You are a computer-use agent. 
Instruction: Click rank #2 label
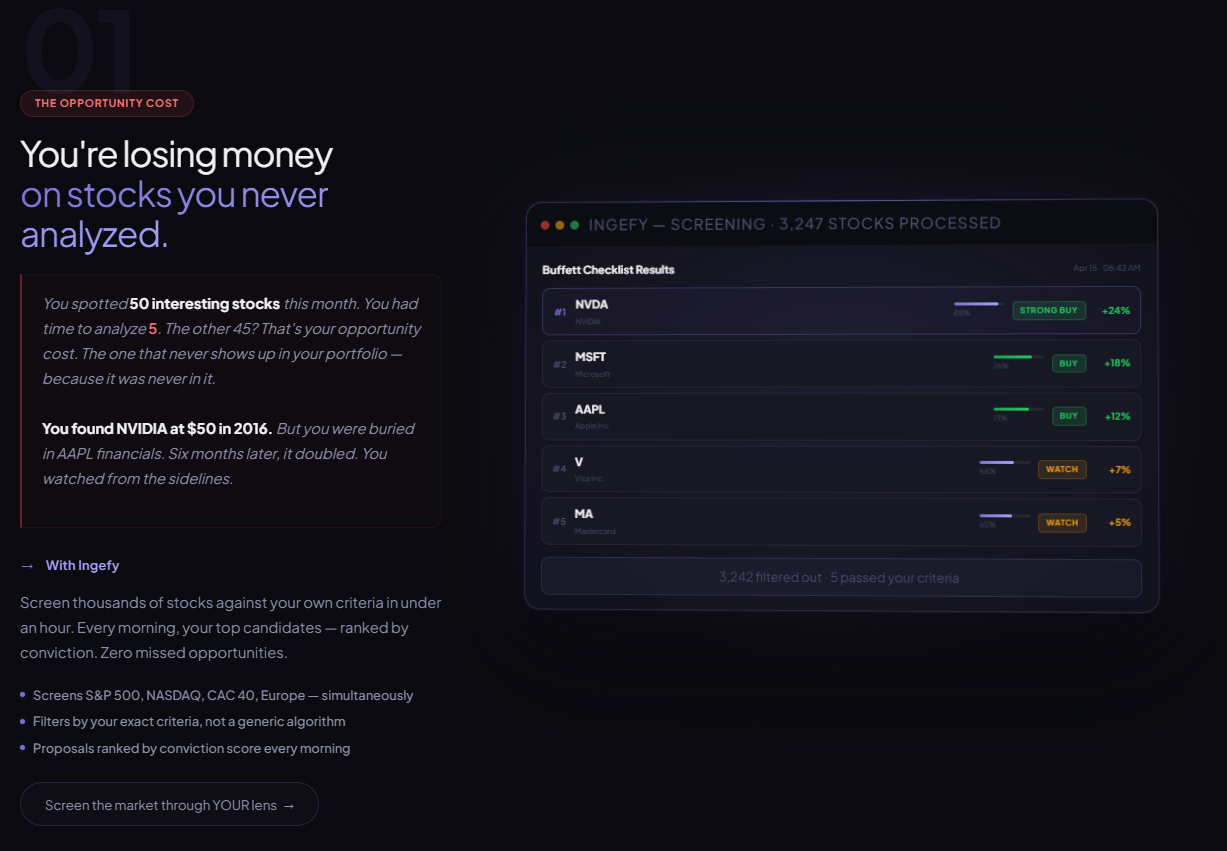[x=560, y=365]
